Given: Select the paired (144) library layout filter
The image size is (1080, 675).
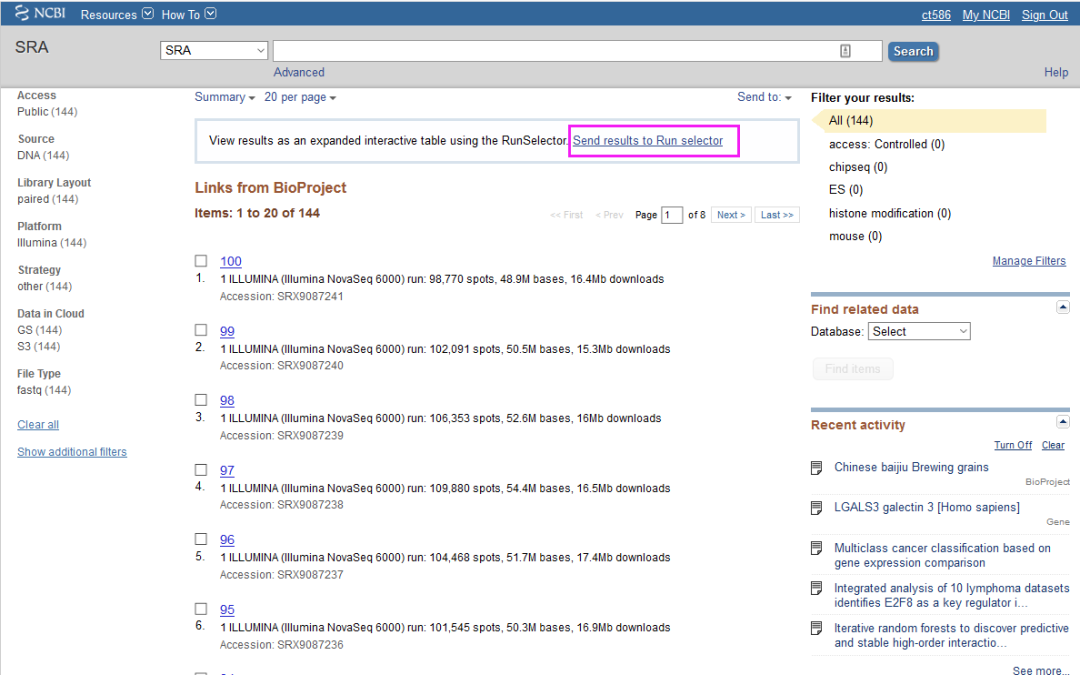Looking at the screenshot, I should click(x=48, y=199).
